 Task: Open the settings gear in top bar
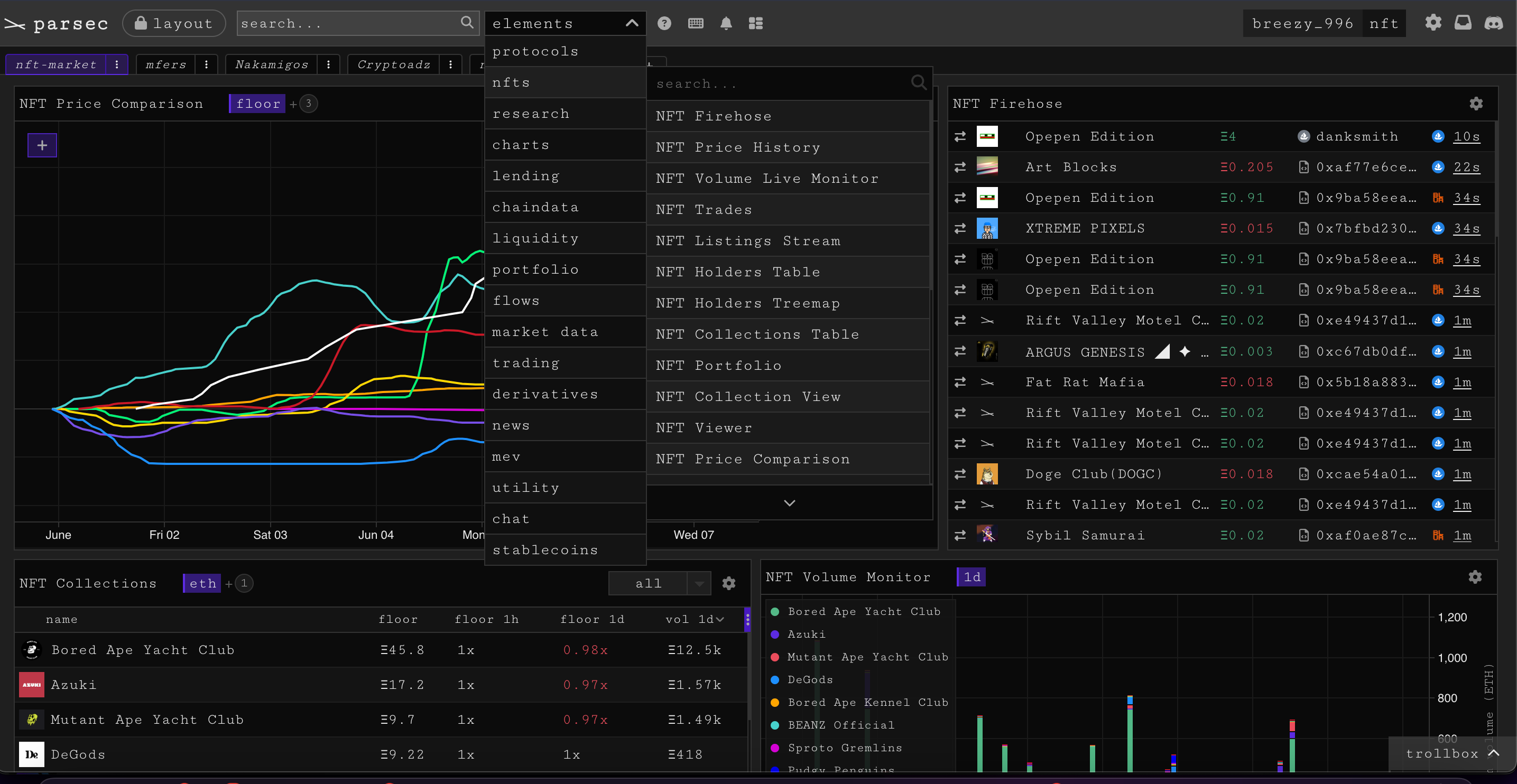[1433, 23]
